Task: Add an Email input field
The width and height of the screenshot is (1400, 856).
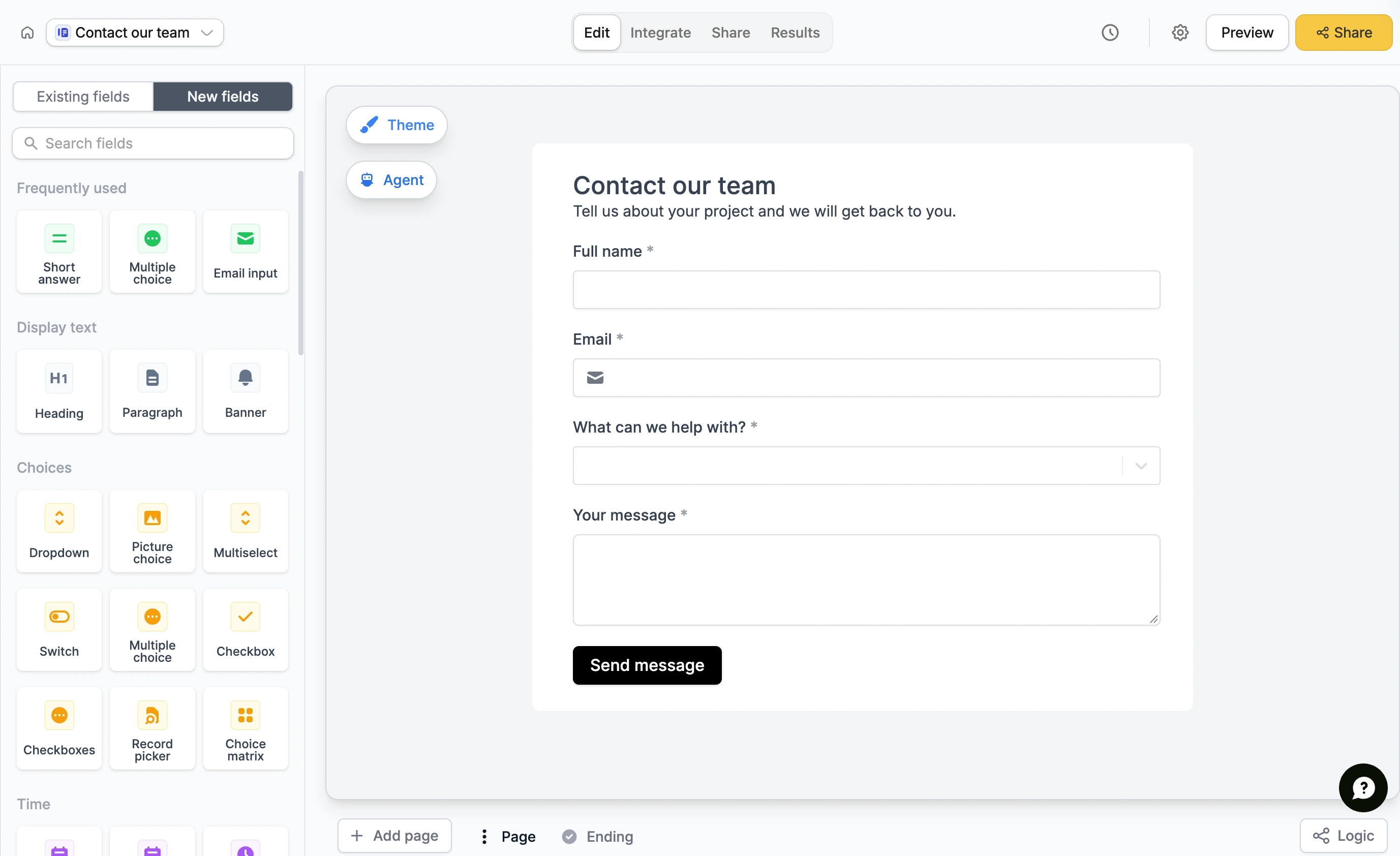Action: click(246, 252)
